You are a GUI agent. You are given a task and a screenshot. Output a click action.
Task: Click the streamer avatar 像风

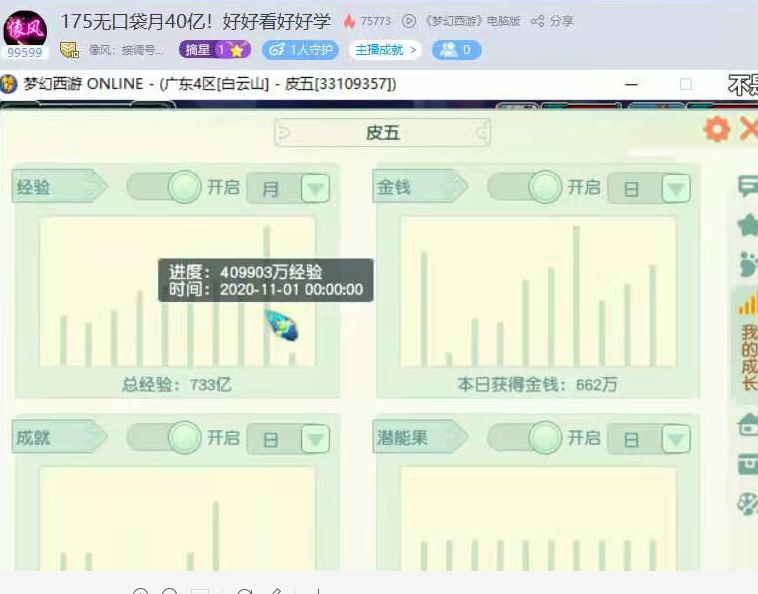tap(25, 29)
